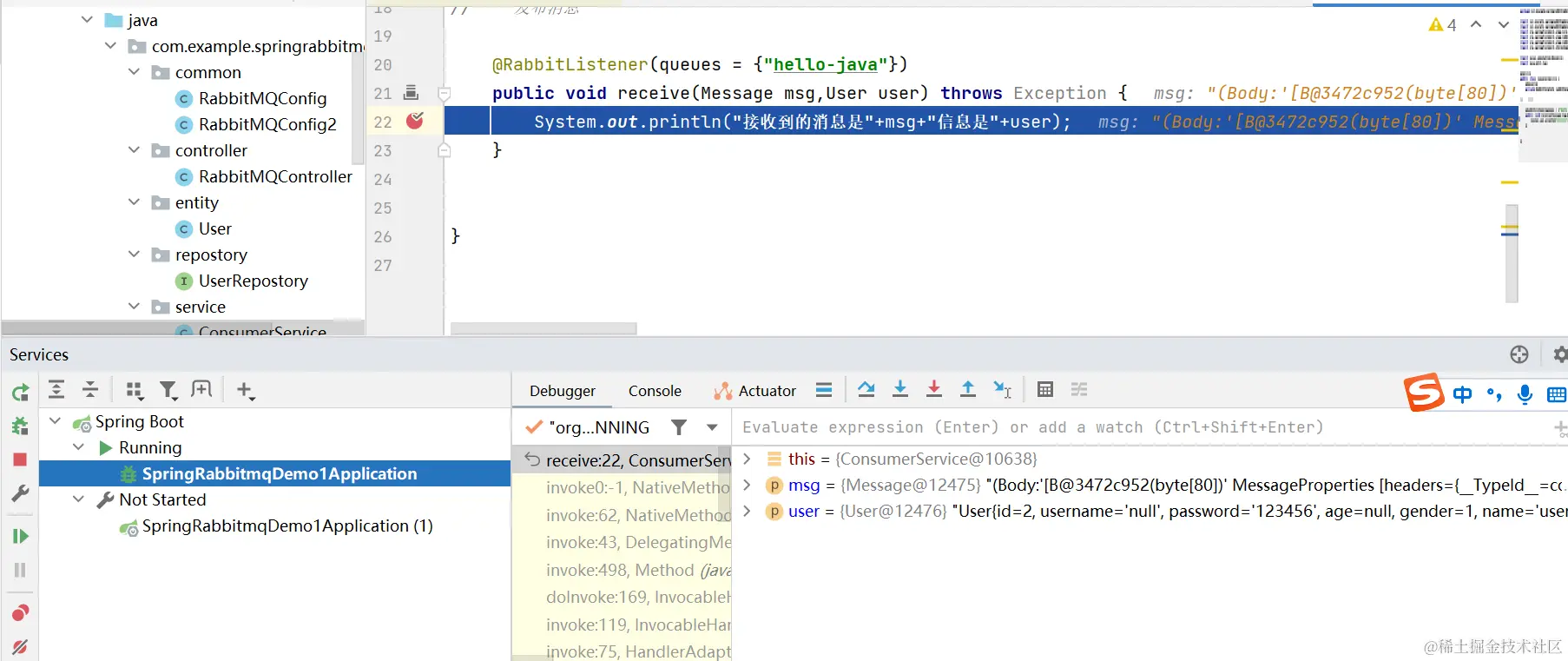Toggle code folding at line 21
The image size is (1568, 661).
pos(444,93)
